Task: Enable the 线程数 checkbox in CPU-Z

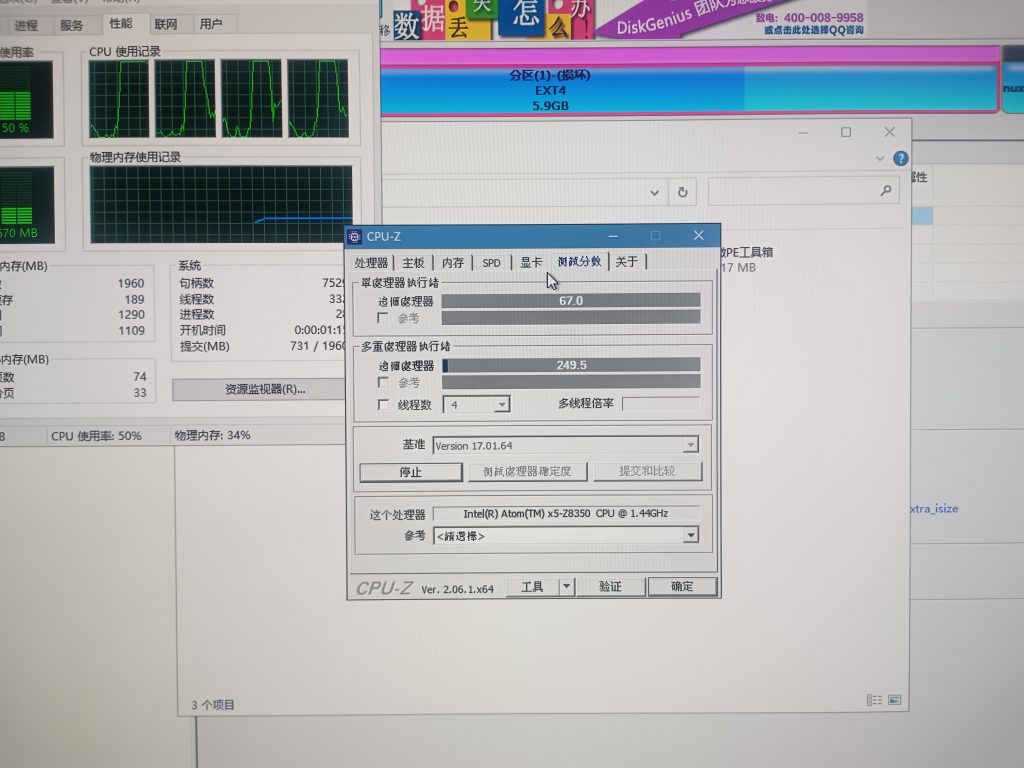Action: coord(383,405)
